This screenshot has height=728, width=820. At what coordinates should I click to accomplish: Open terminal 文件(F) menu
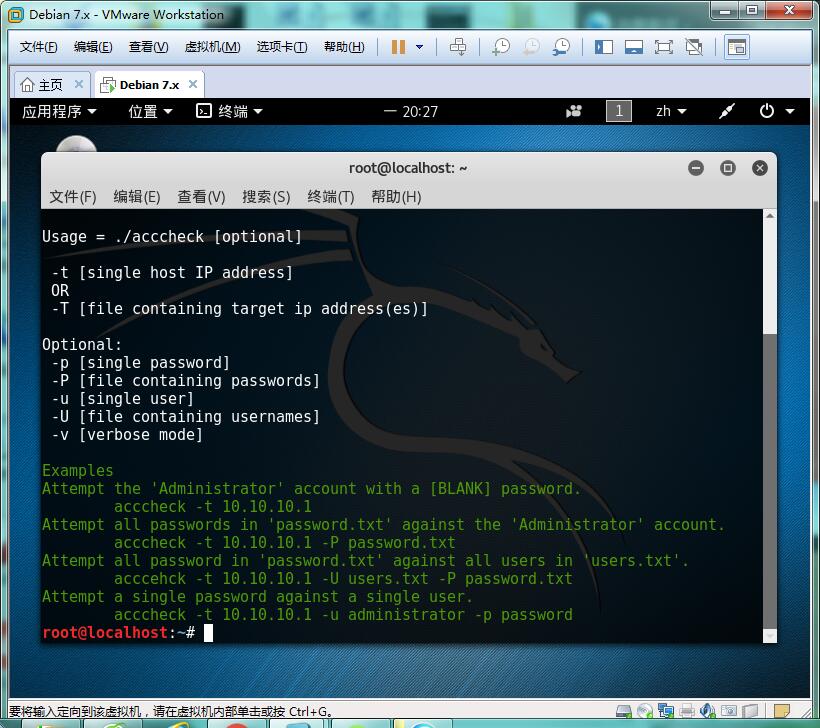coord(73,197)
